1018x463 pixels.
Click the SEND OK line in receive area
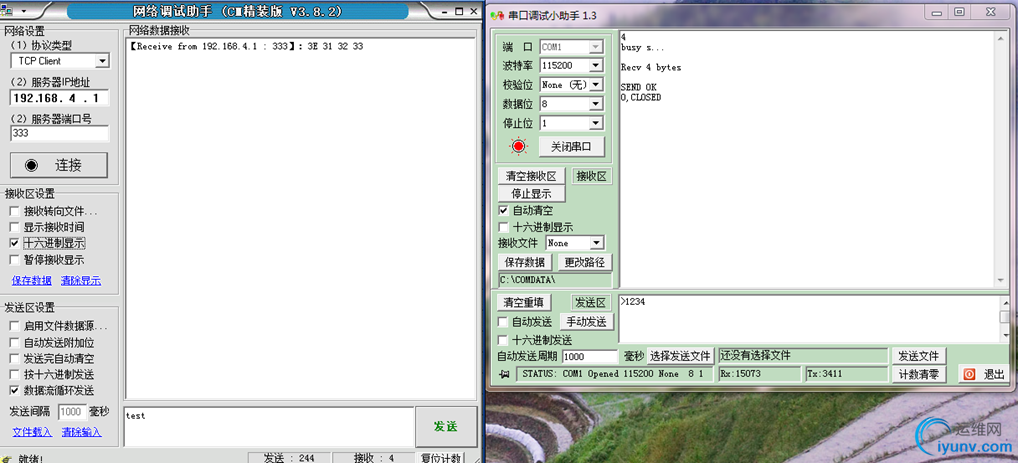(638, 87)
